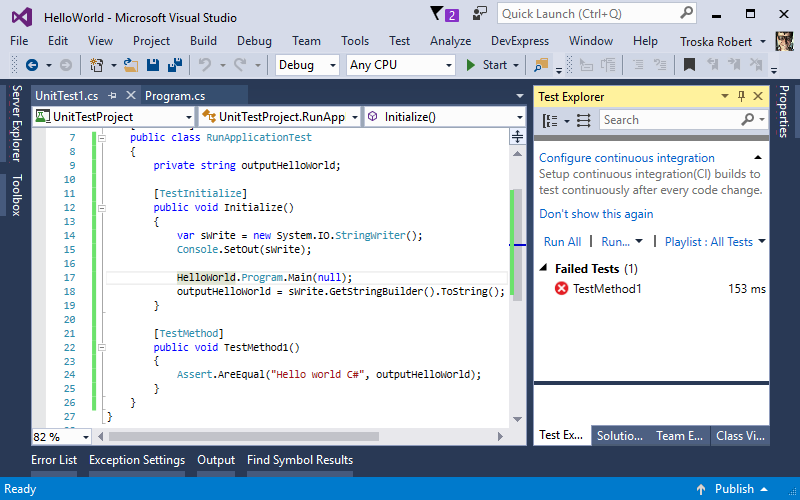Open the UnitTestProject dropdown
Screen dimensions: 800x500
point(189,117)
